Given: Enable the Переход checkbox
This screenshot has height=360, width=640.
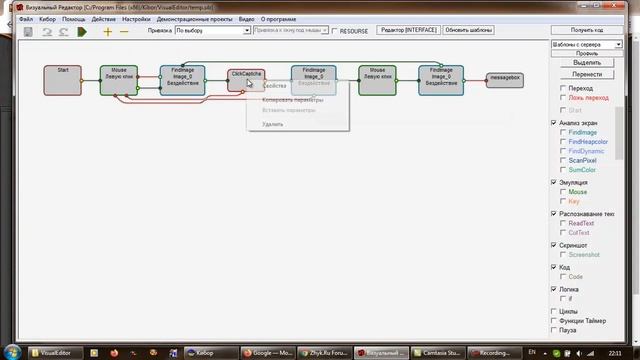Looking at the screenshot, I should click(x=563, y=88).
